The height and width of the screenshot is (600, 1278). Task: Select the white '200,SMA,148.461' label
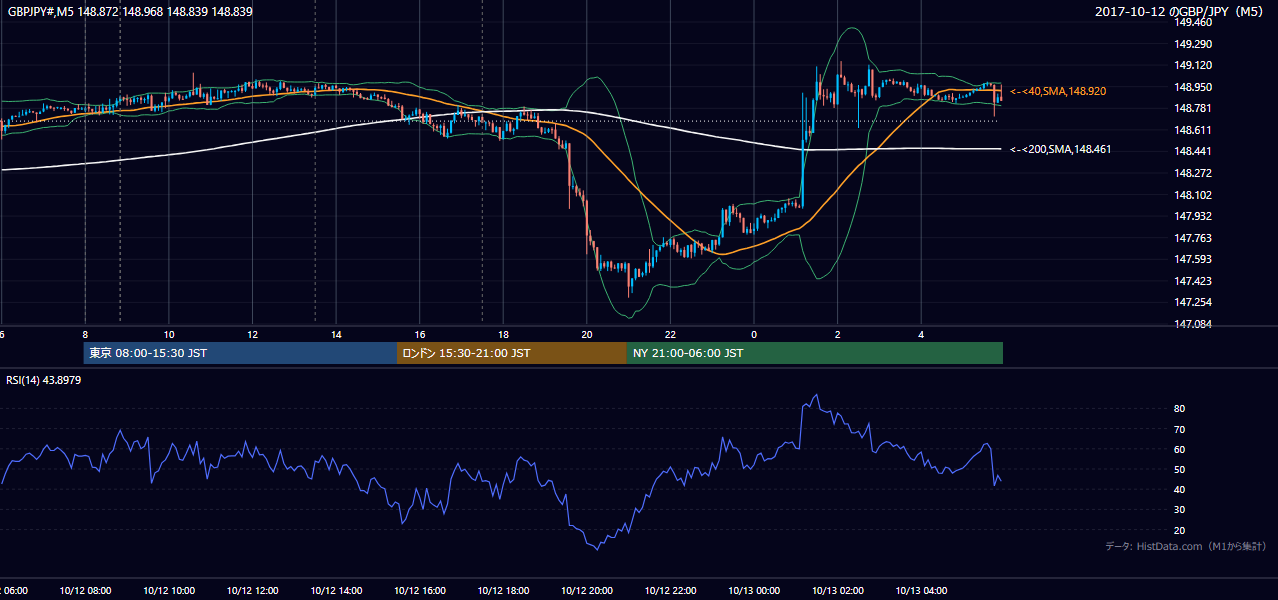tap(1061, 149)
